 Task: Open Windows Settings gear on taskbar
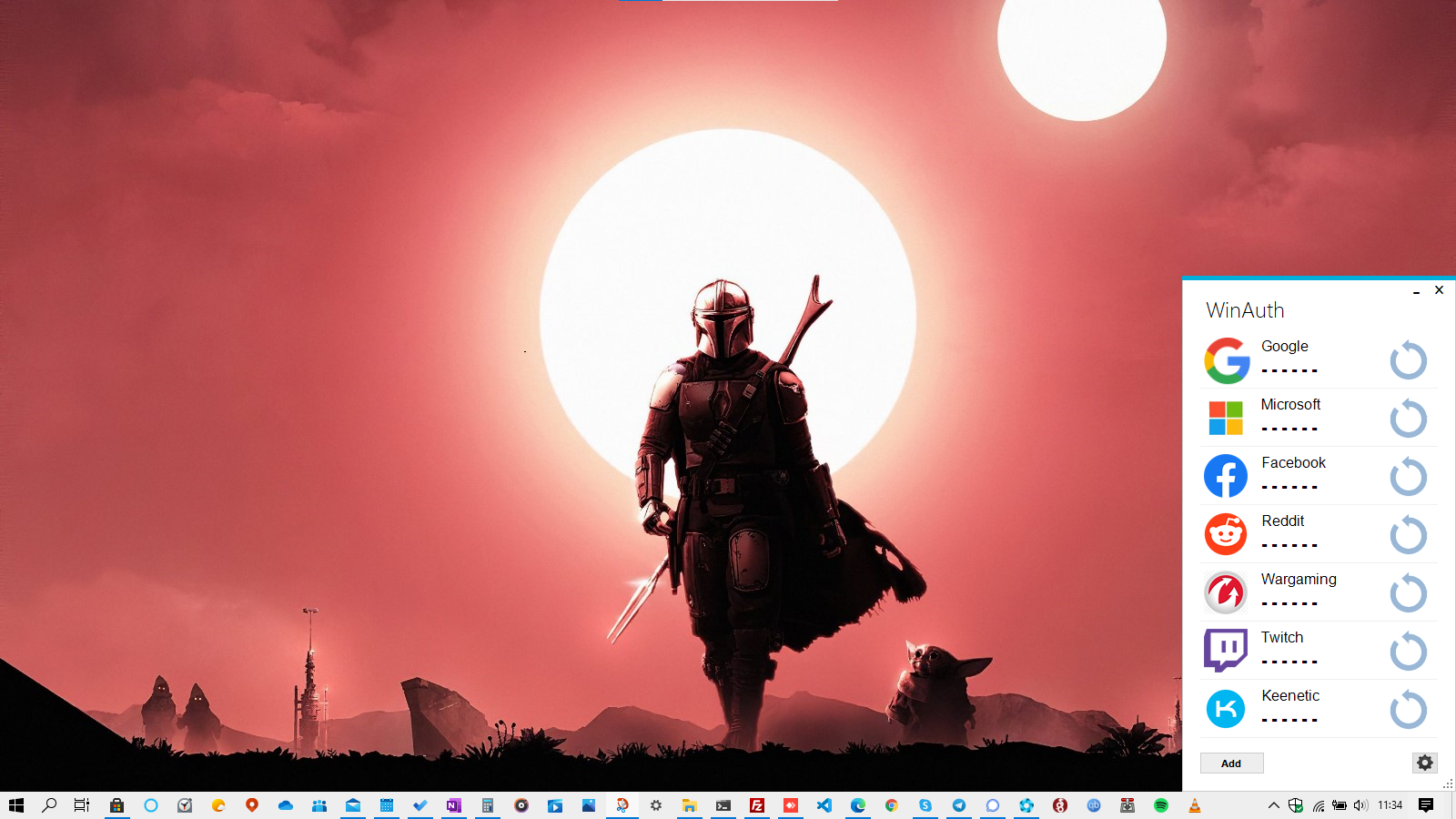click(656, 805)
